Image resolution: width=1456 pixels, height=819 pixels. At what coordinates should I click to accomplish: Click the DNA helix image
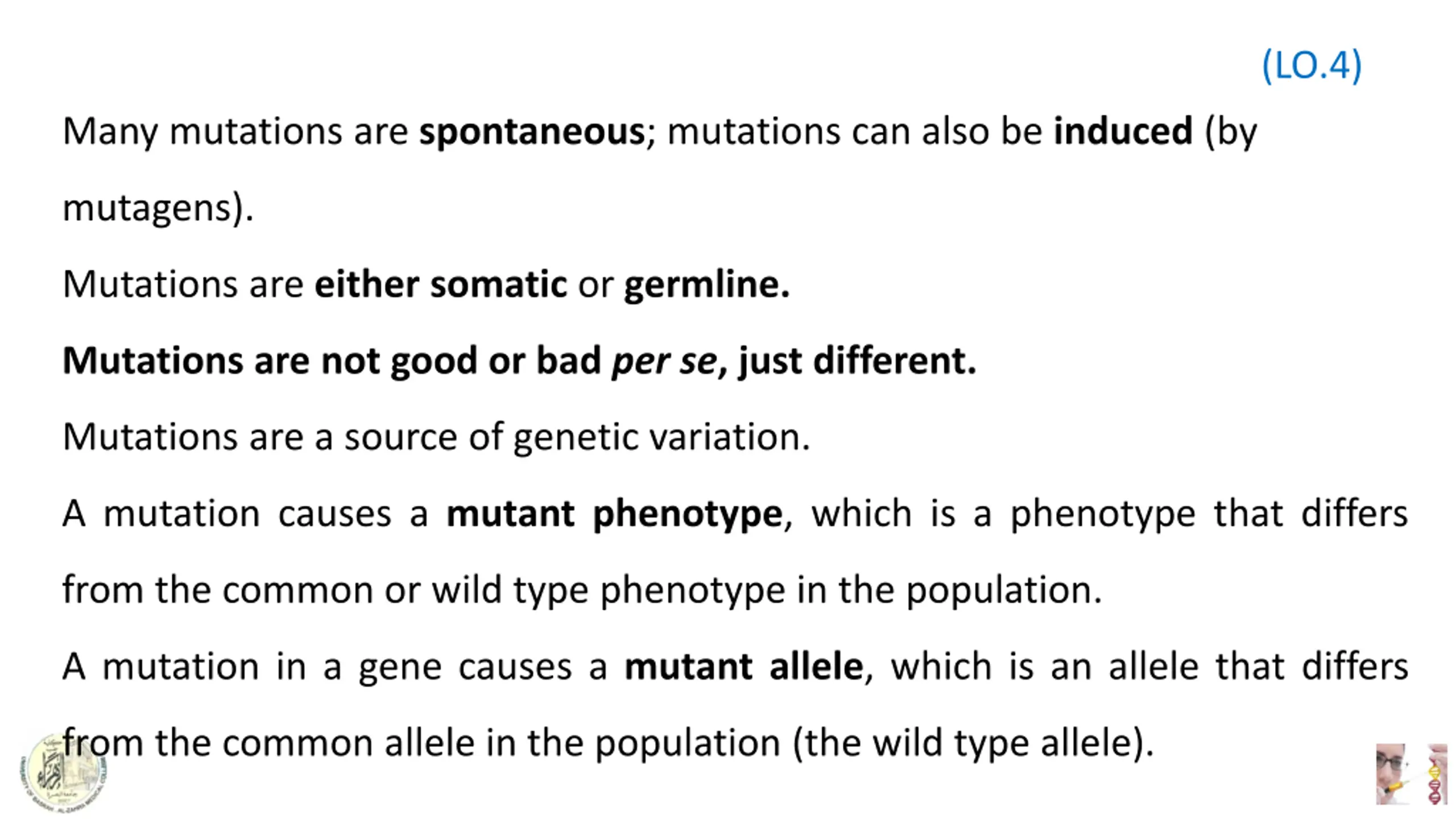point(1437,774)
